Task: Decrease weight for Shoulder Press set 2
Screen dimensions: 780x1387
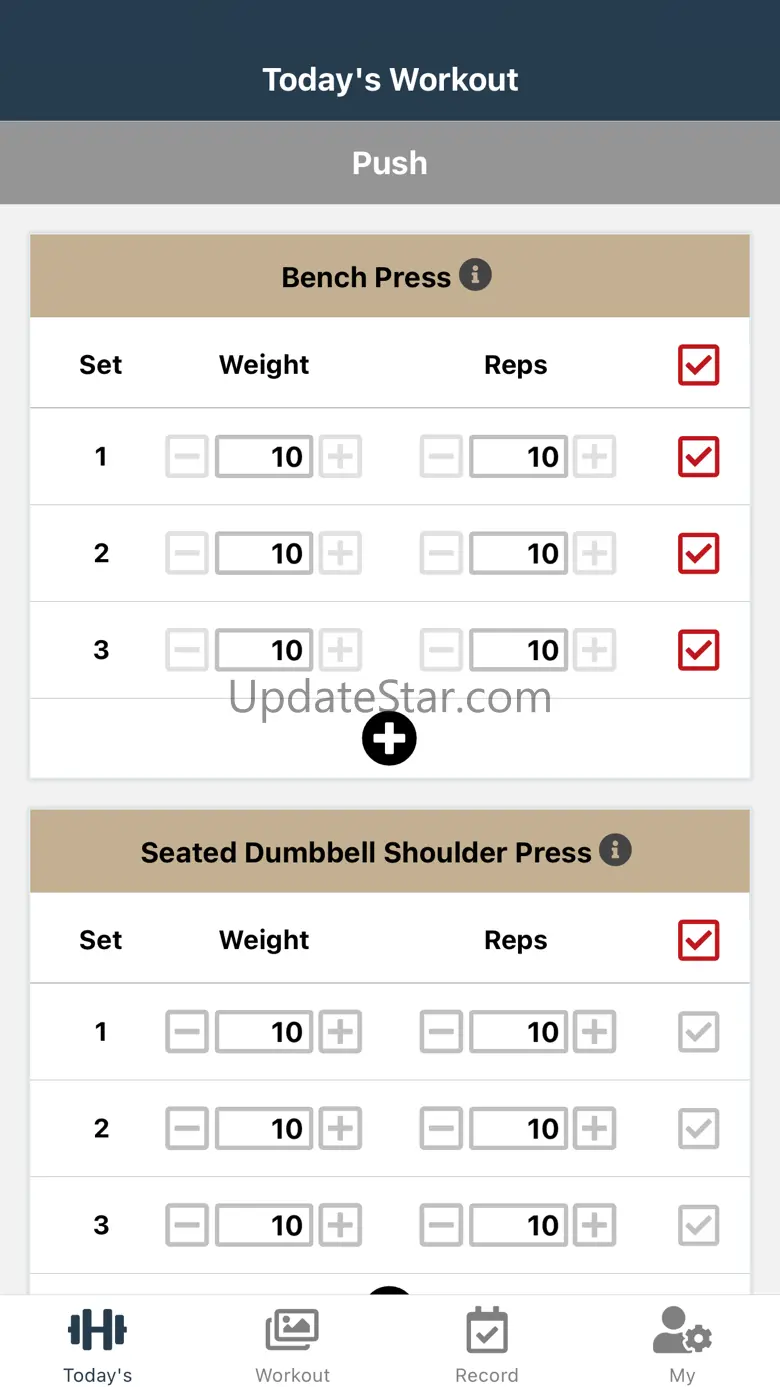Action: point(187,1129)
